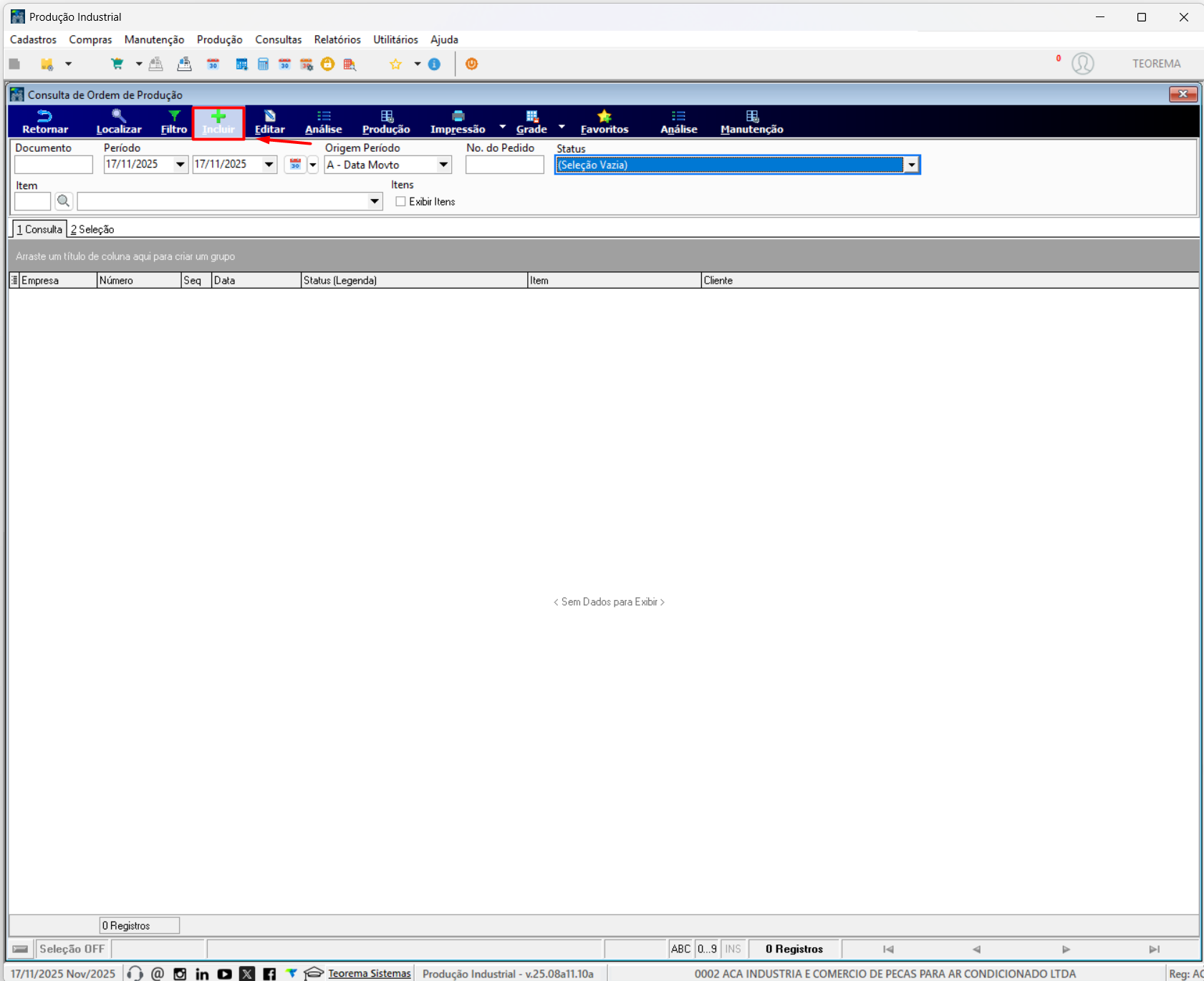Click the orange power icon
Image resolution: width=1204 pixels, height=981 pixels.
coord(471,64)
